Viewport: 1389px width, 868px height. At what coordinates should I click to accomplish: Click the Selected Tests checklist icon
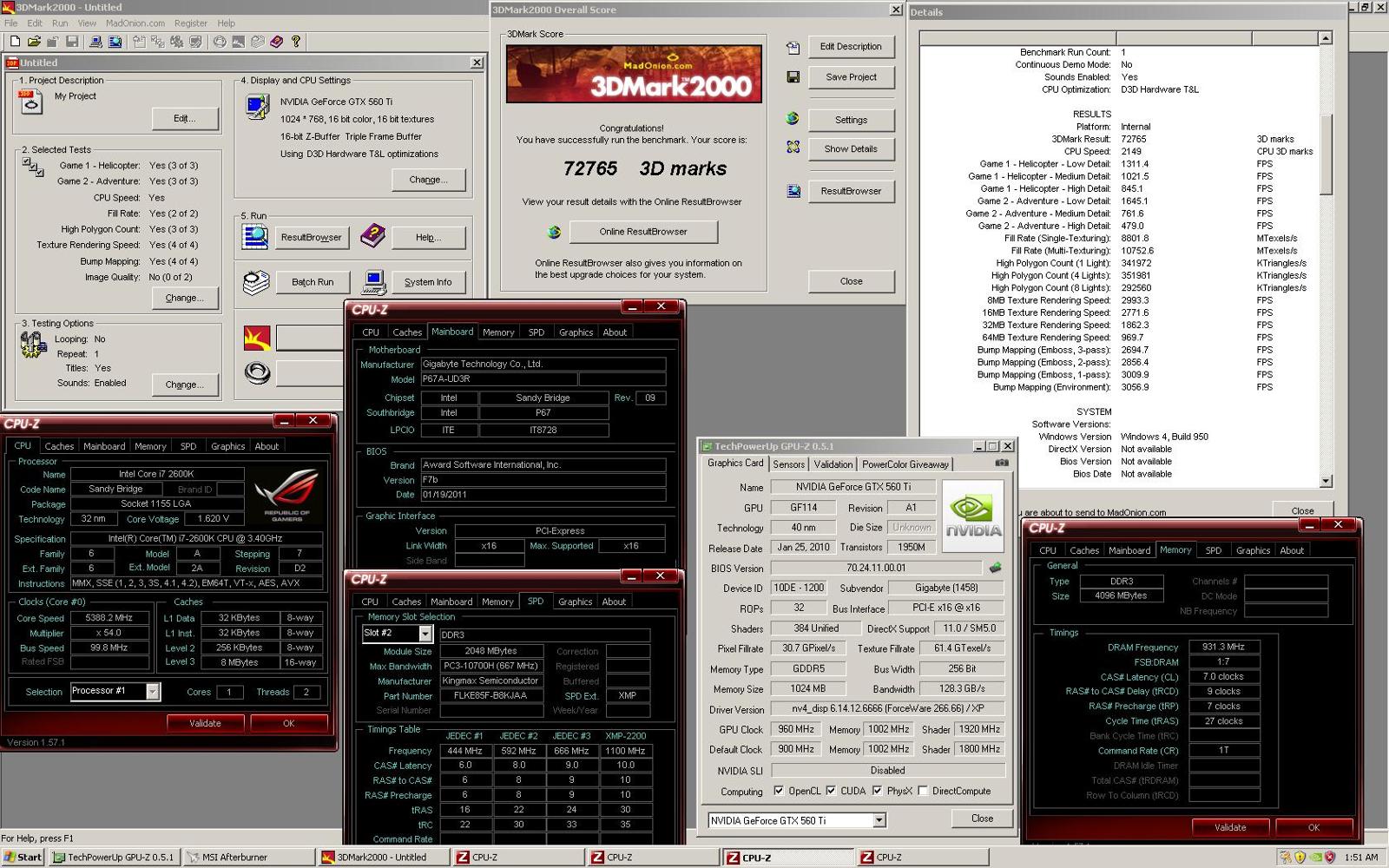(32, 167)
